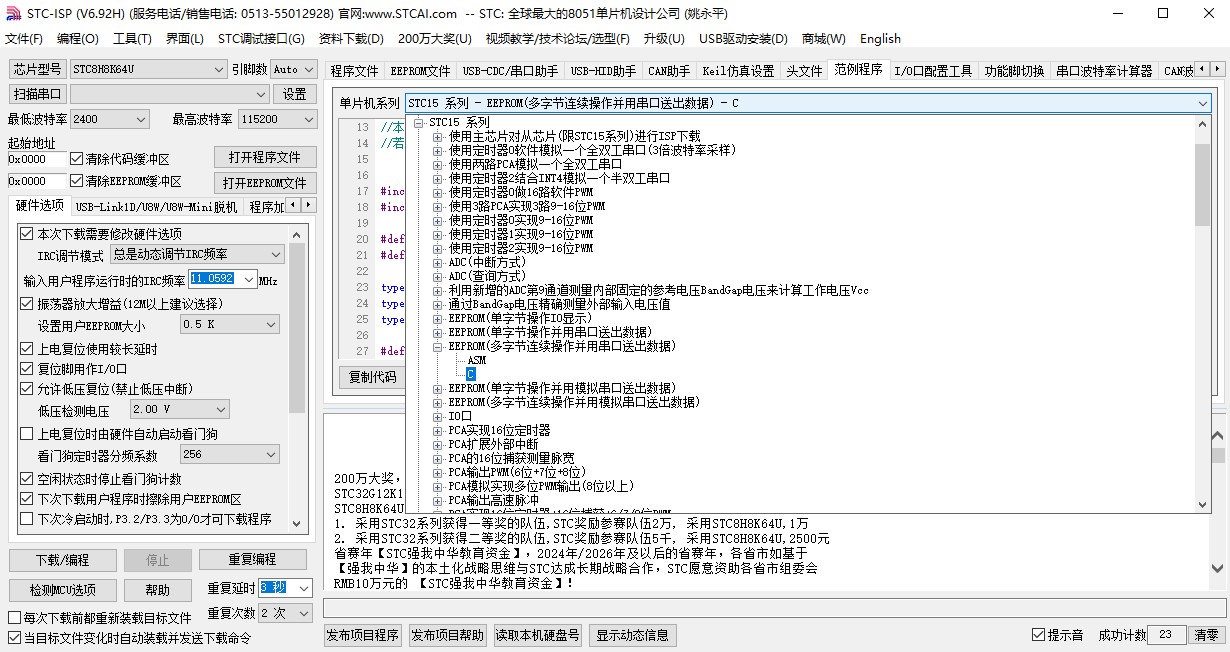Screen dimensions: 1230x652
Task: Toggle 允许低压复位 checkbox
Action: 27,388
